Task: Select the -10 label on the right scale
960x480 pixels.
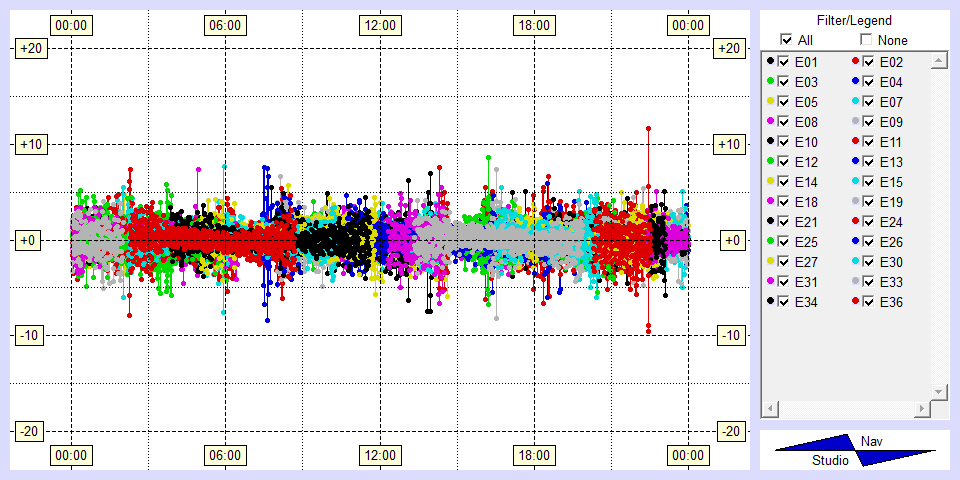Action: click(x=730, y=335)
